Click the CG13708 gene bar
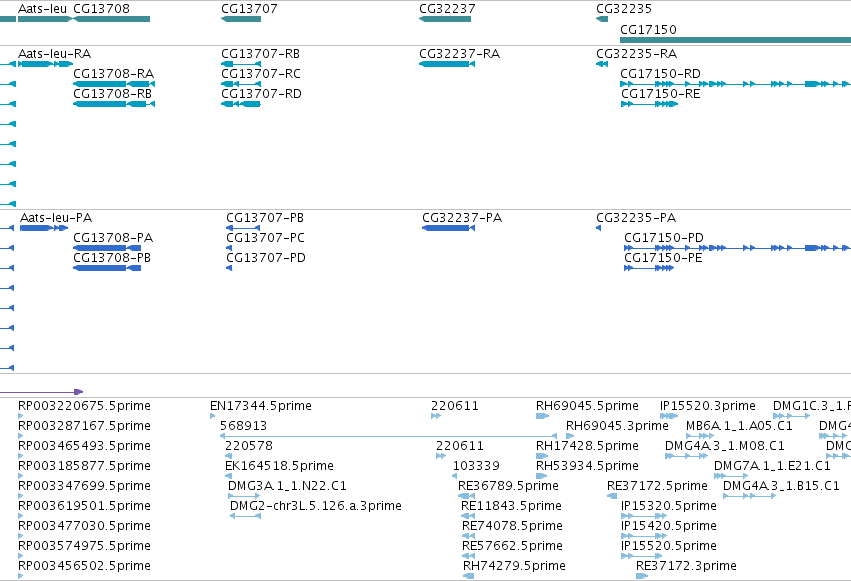Viewport: 851px width, 581px height. pyautogui.click(x=111, y=19)
